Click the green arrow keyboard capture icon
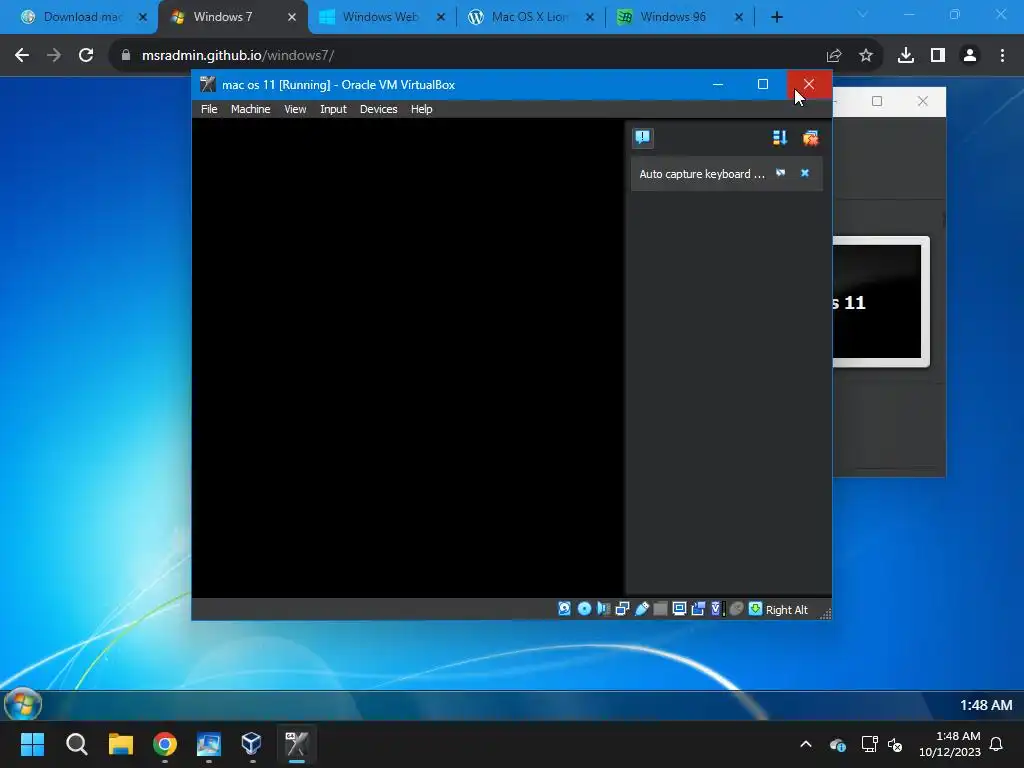 (755, 609)
